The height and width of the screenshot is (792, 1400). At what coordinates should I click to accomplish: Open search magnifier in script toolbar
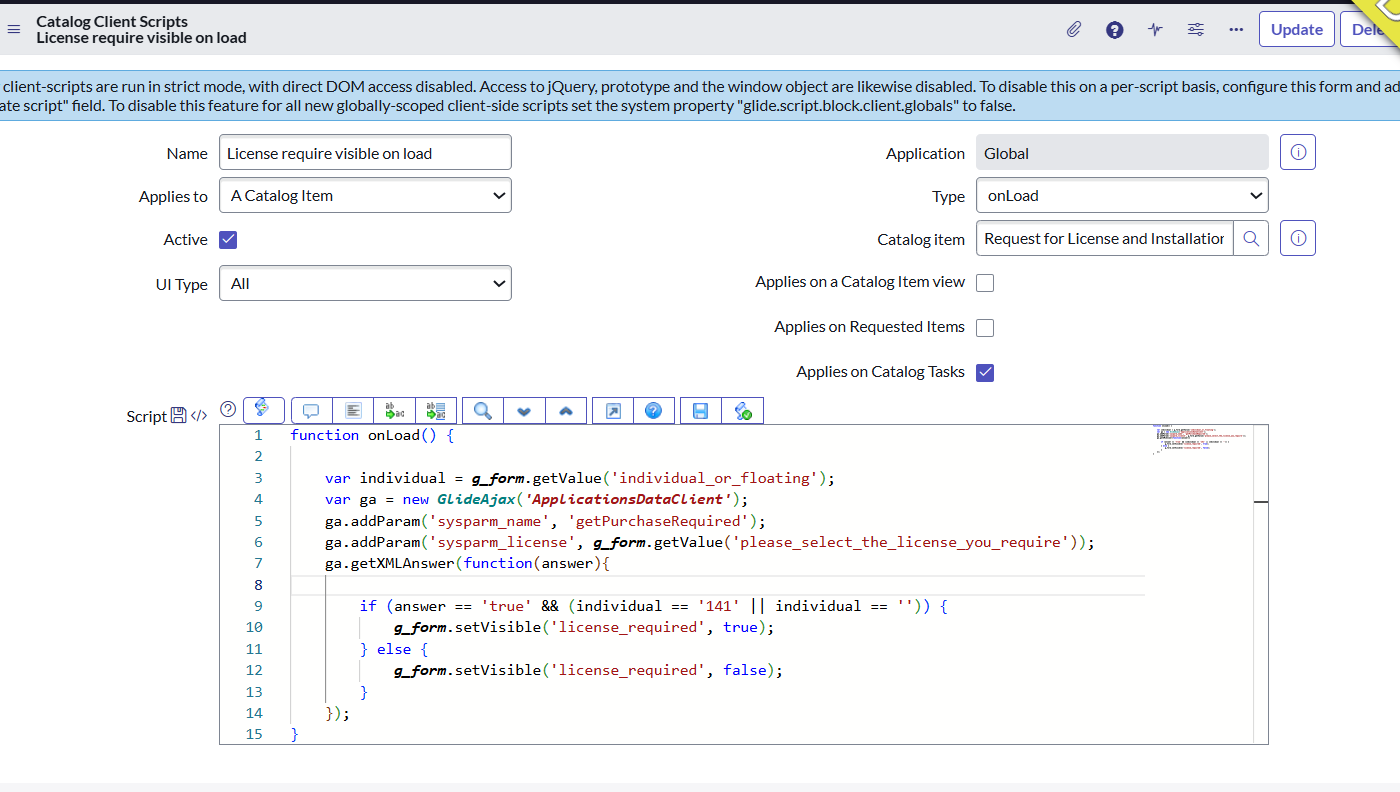tap(483, 410)
